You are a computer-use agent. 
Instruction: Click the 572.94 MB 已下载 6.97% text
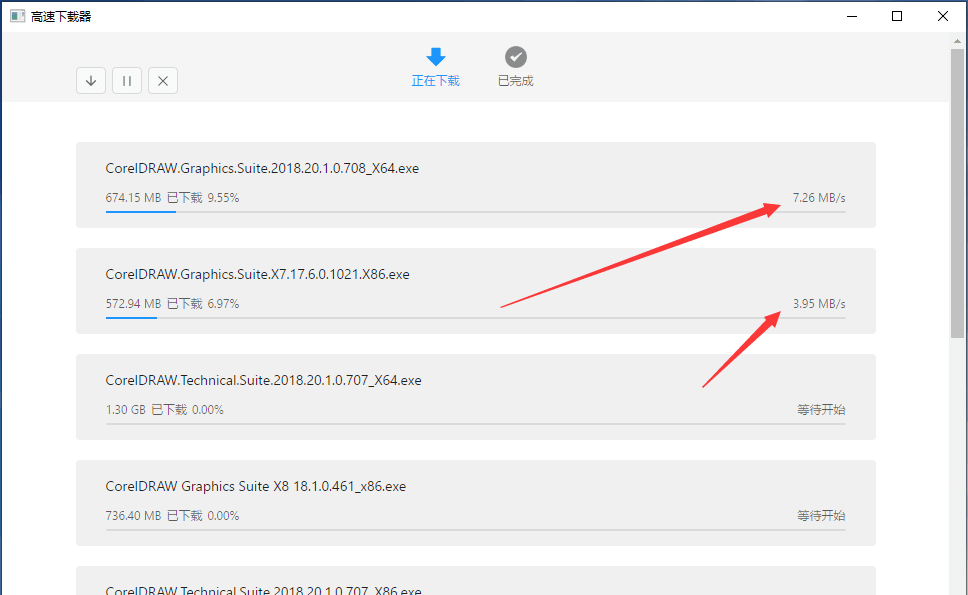172,304
